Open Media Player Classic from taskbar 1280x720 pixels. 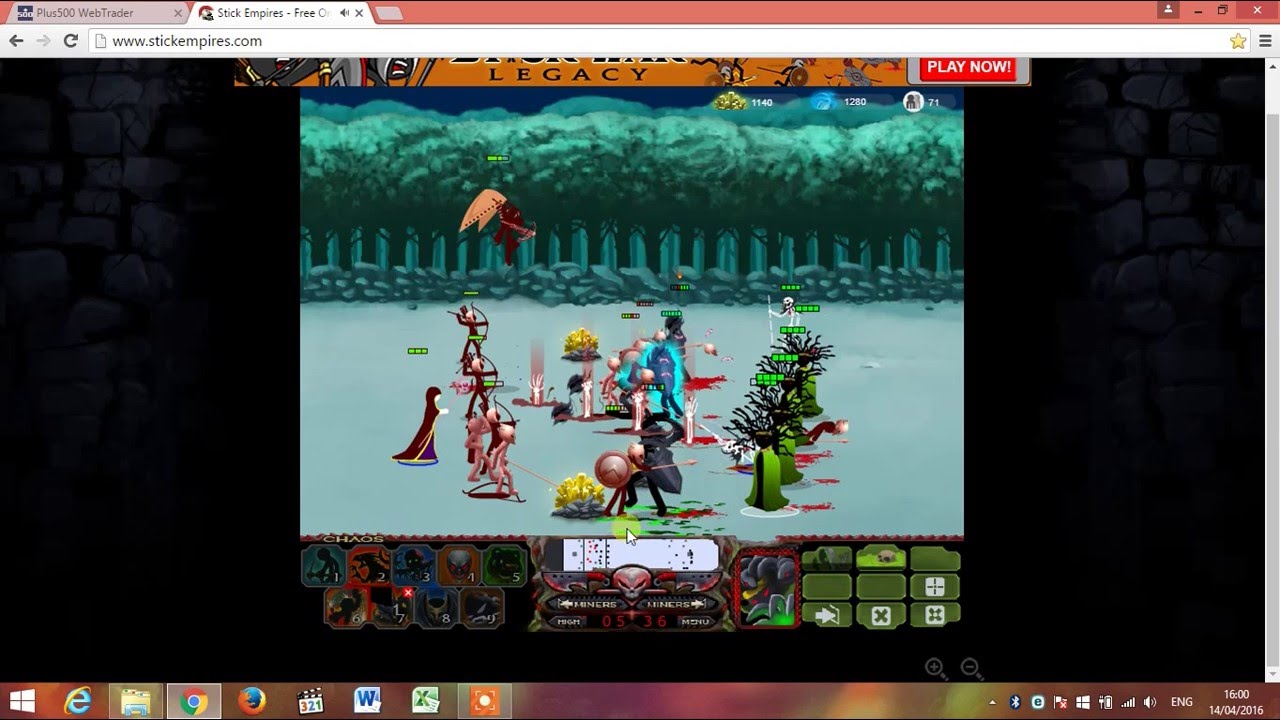(x=310, y=701)
